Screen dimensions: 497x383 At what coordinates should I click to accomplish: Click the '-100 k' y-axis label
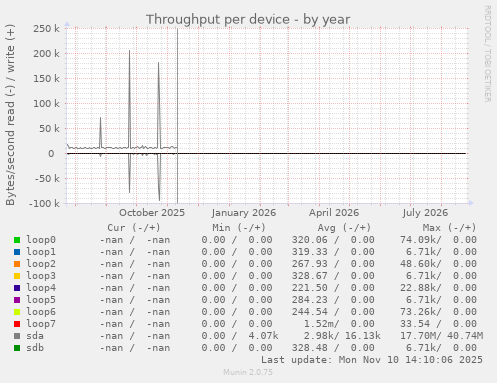coord(44,204)
